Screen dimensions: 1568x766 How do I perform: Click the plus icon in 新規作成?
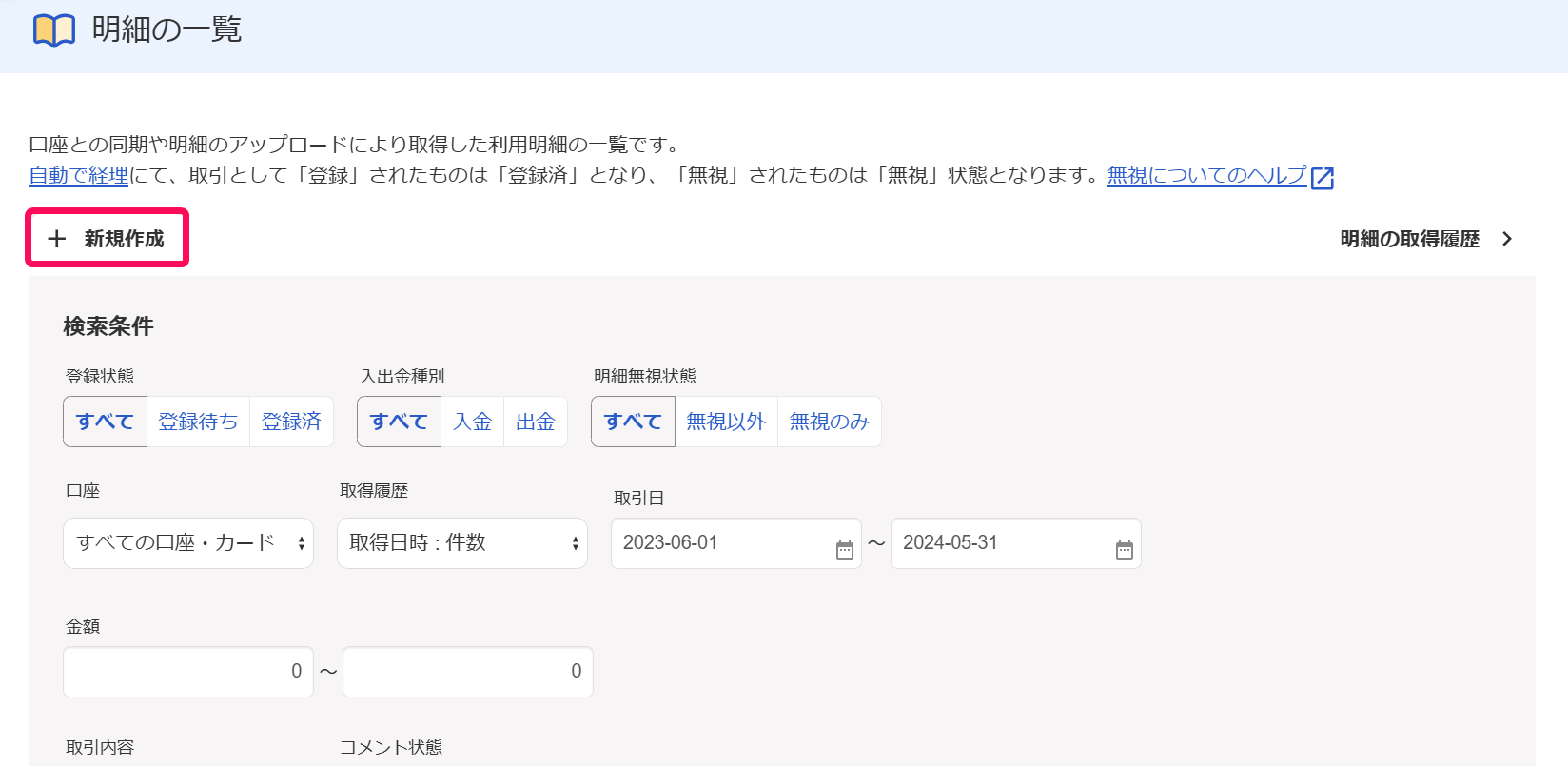click(57, 239)
